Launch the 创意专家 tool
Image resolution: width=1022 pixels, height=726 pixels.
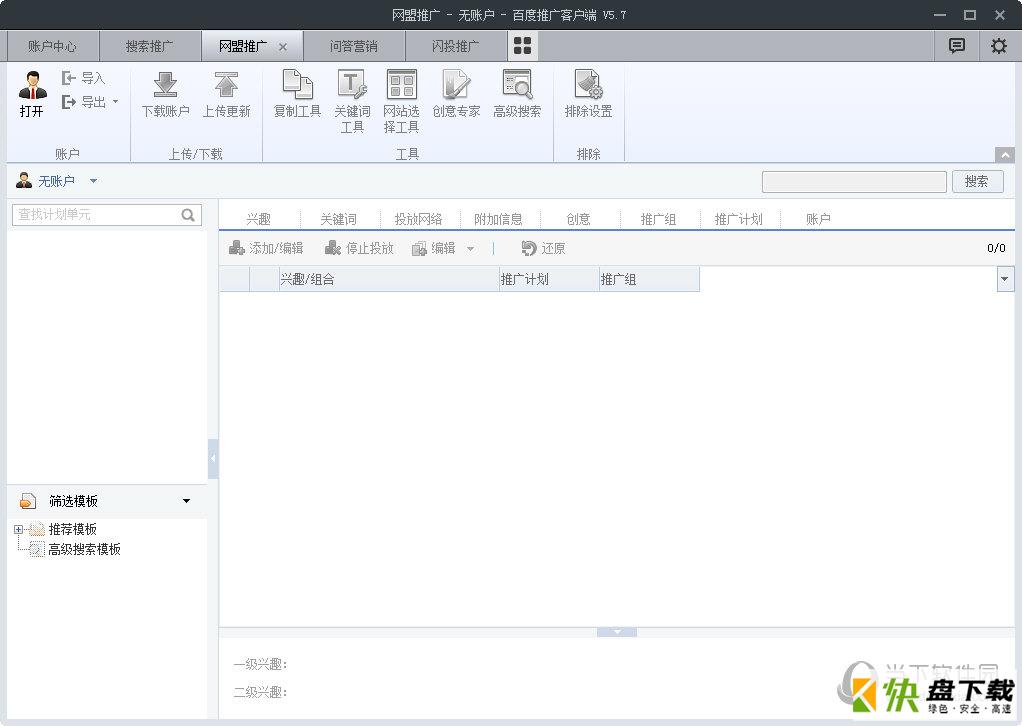tap(456, 94)
